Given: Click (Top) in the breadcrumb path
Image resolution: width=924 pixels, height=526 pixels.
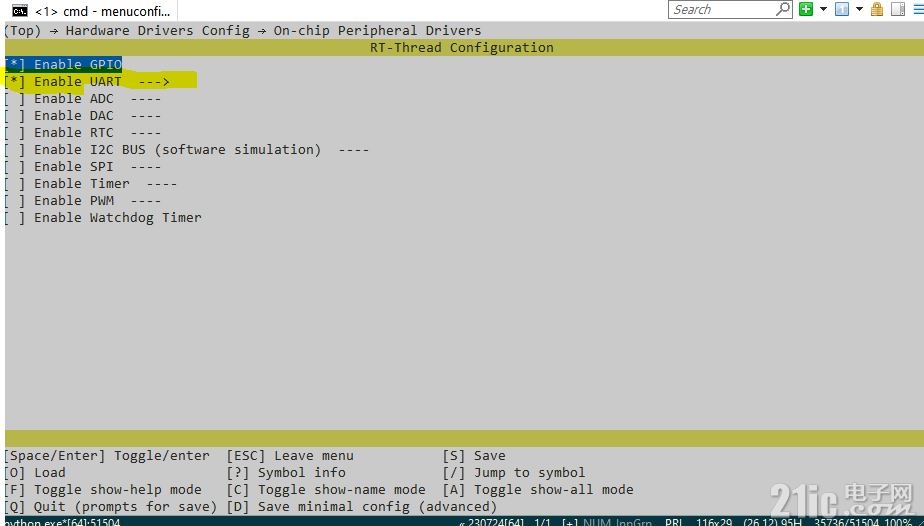Looking at the screenshot, I should [23, 31].
